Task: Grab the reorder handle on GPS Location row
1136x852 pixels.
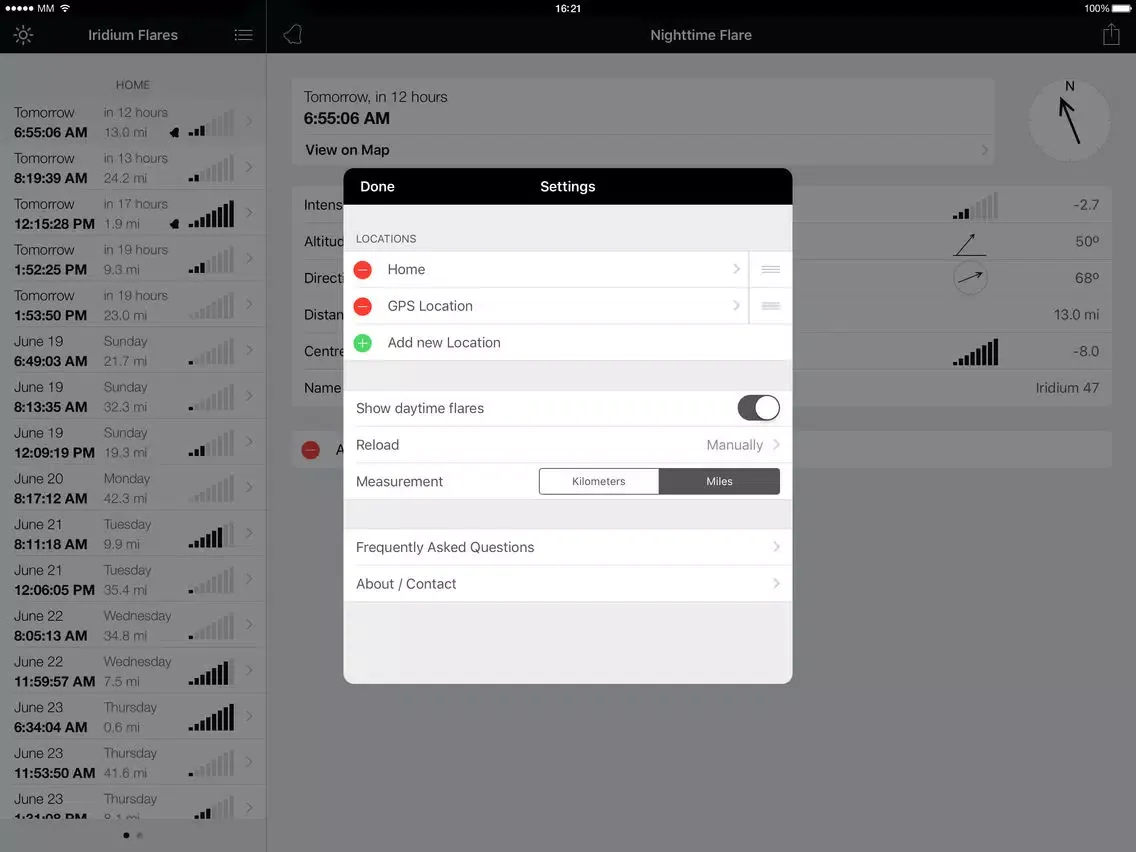Action: click(771, 306)
